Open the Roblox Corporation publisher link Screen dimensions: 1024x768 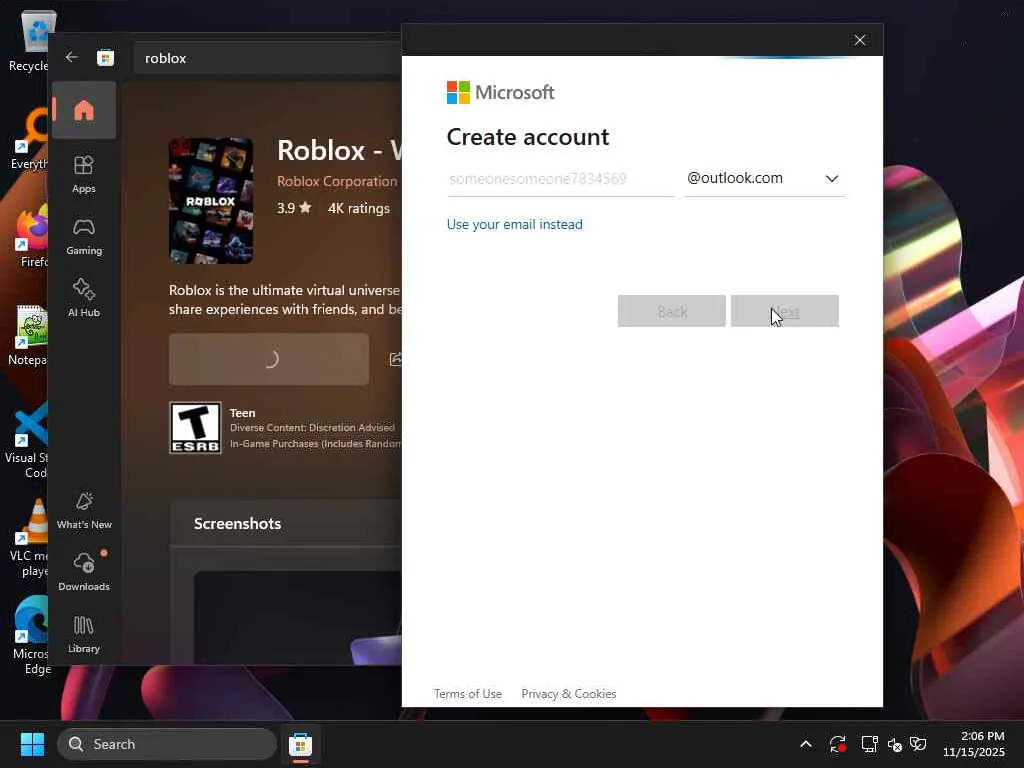[x=337, y=181]
